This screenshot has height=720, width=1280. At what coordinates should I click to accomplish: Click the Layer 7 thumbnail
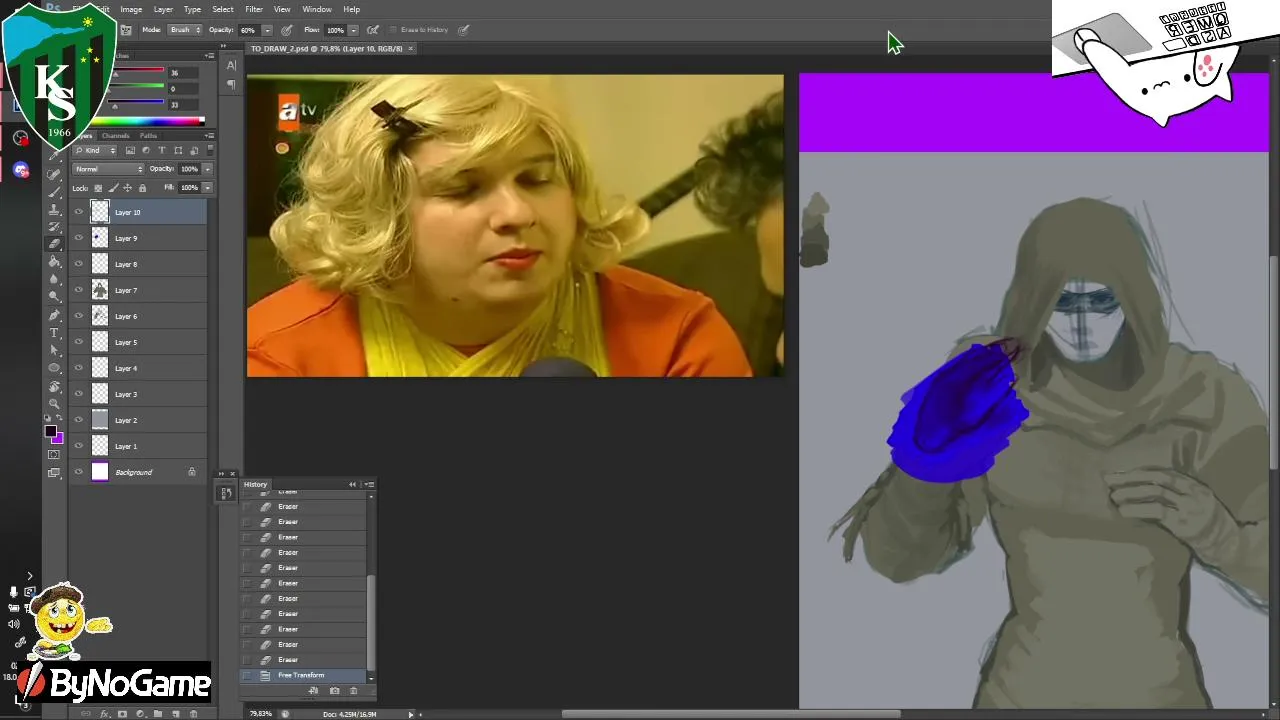click(100, 290)
